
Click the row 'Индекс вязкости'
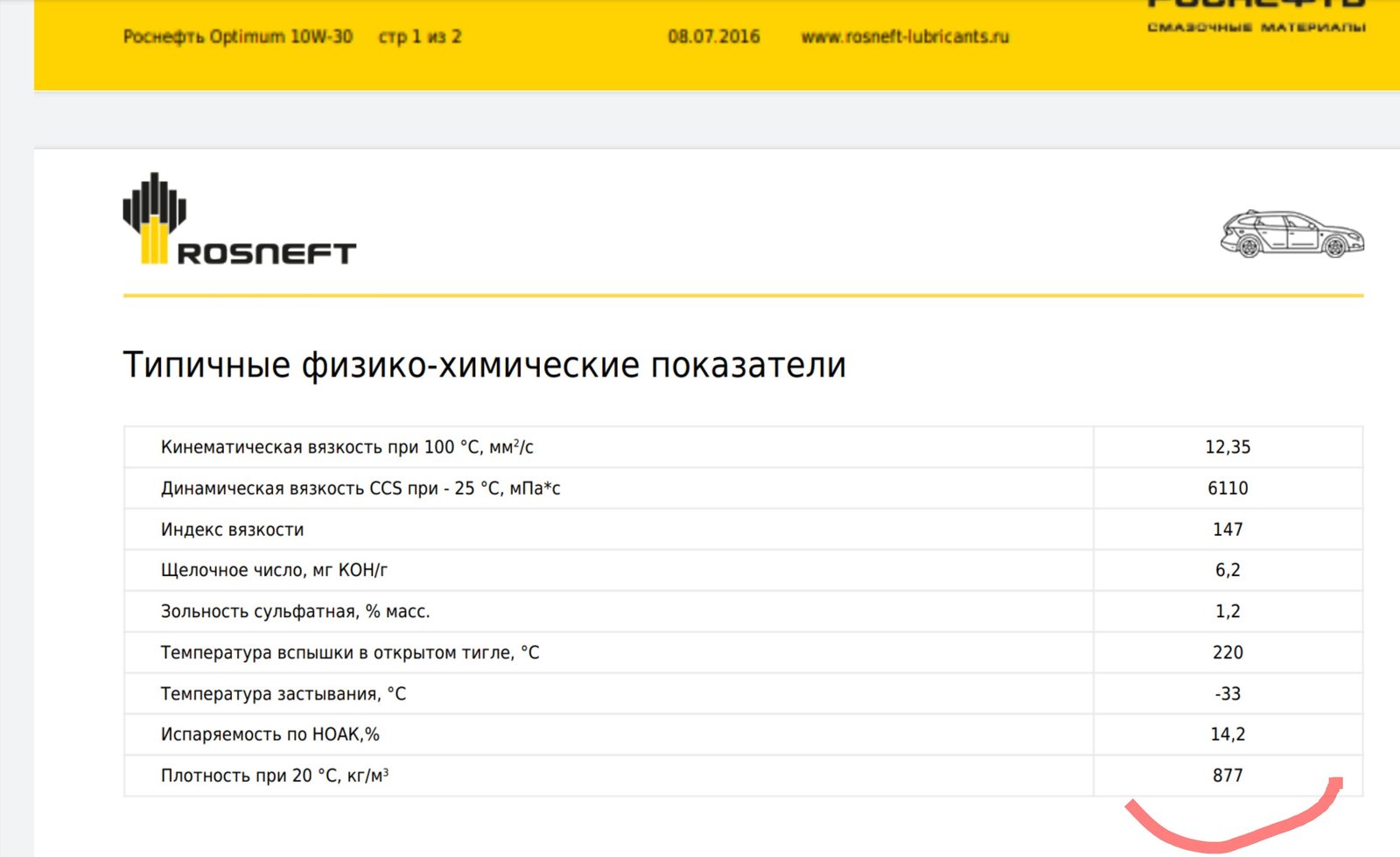point(744,530)
